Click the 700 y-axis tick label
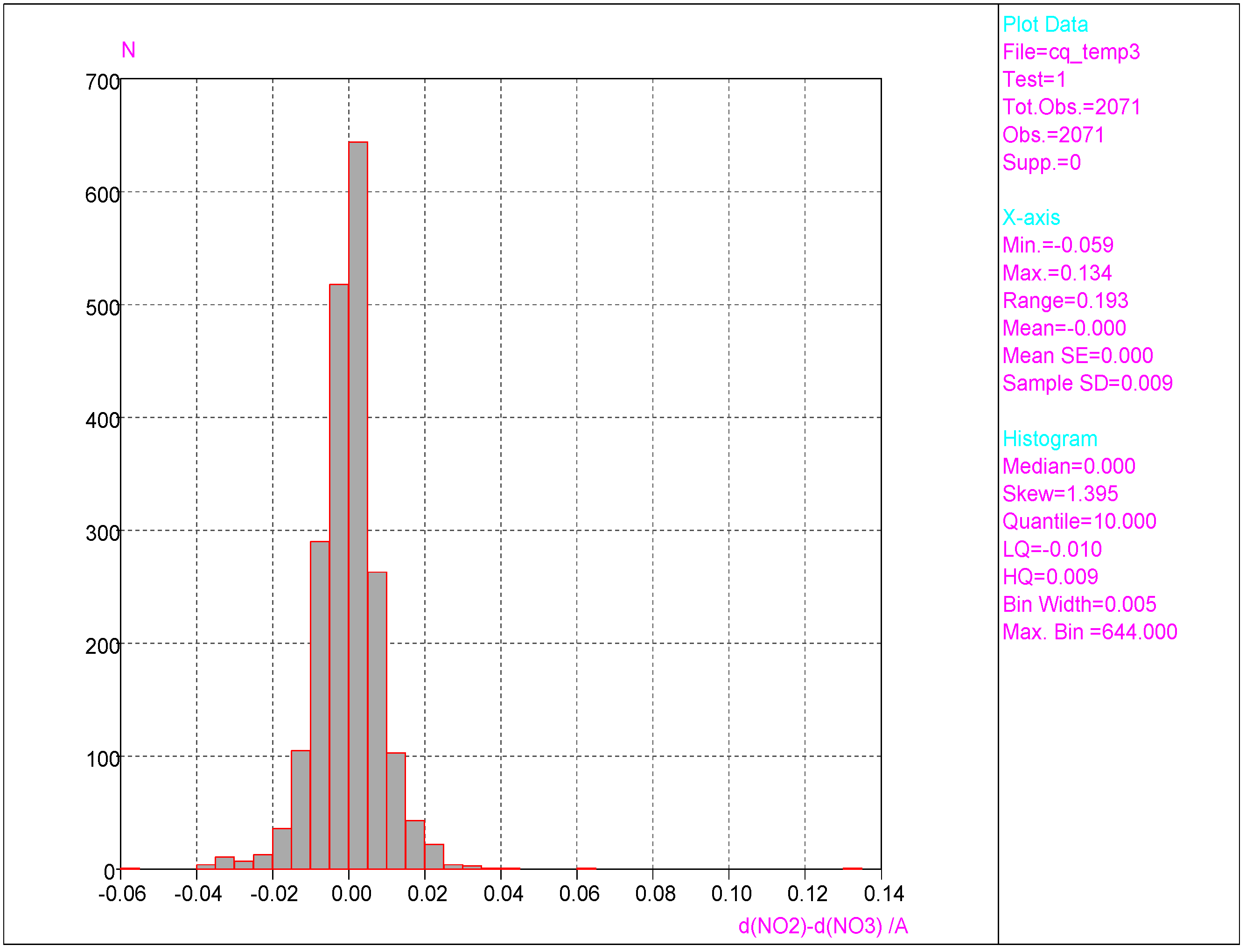1246x952 pixels. (x=103, y=82)
